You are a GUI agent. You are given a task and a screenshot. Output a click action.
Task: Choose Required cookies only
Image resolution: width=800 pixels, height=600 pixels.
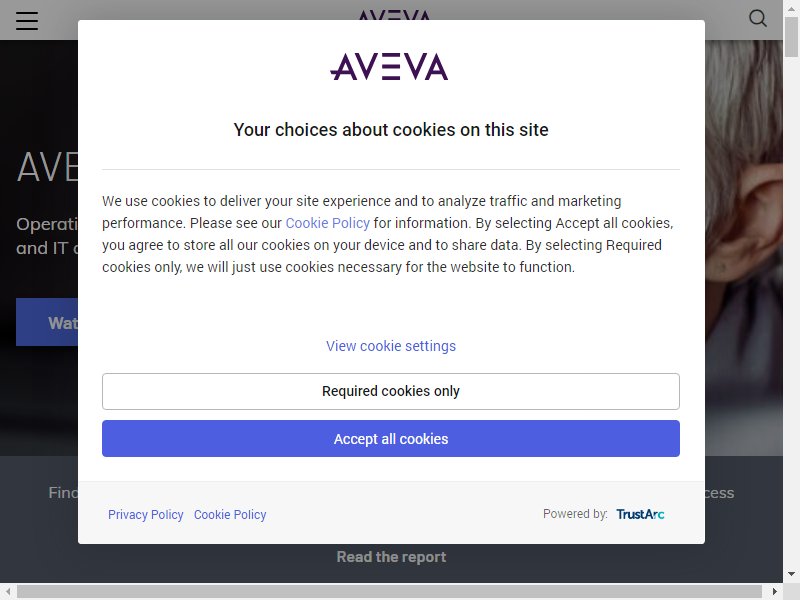click(x=391, y=391)
